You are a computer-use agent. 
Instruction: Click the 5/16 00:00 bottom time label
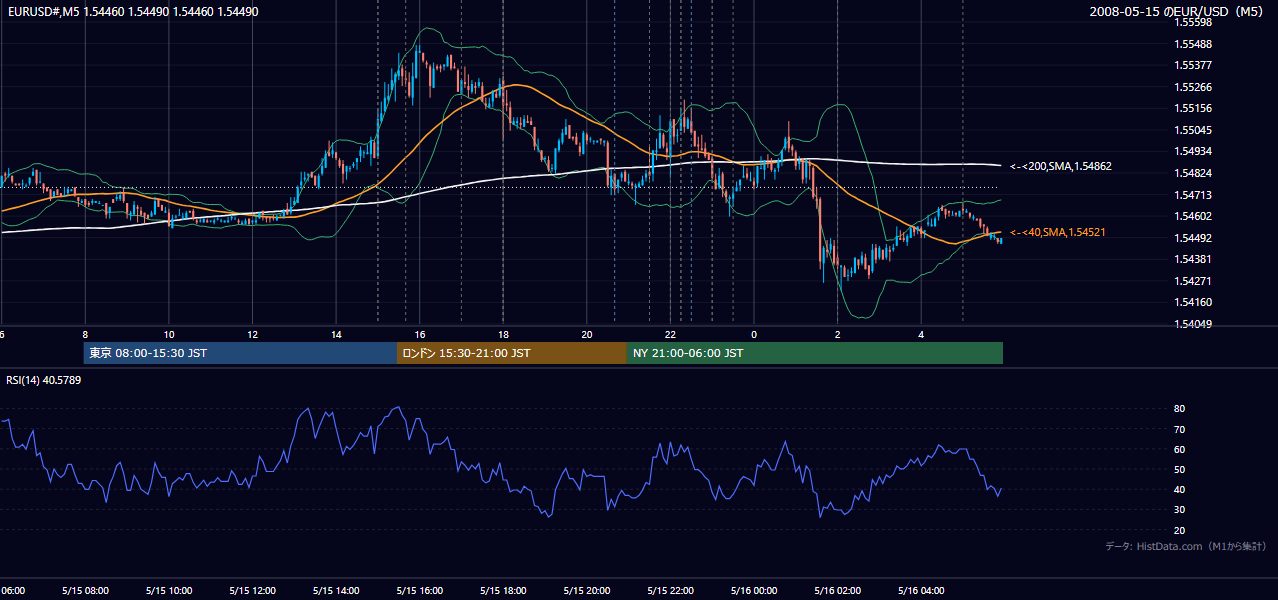coord(754,591)
